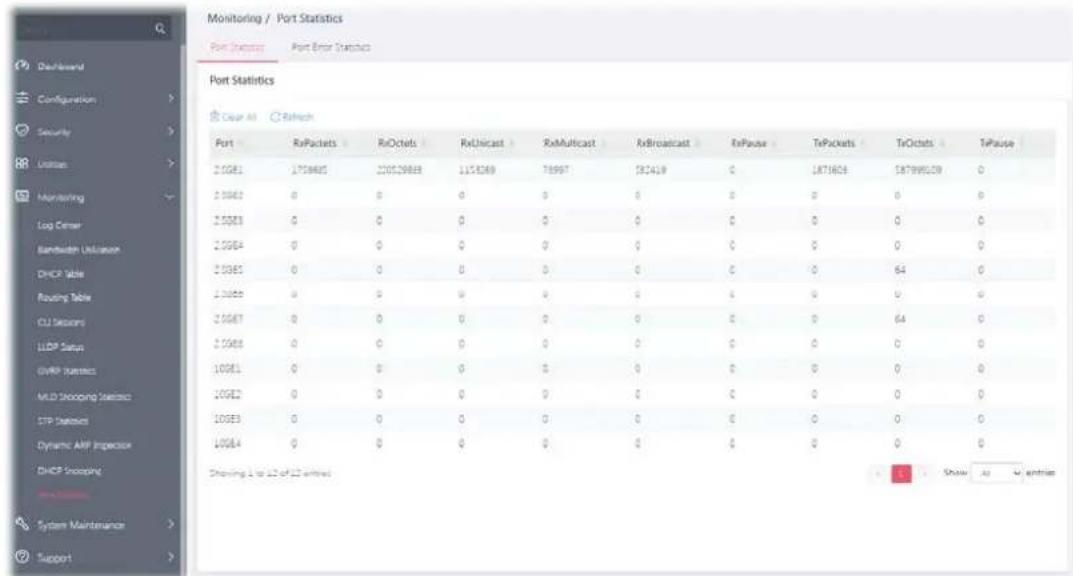Select the 10GE1 port row
1073x576 pixels.
click(x=632, y=369)
